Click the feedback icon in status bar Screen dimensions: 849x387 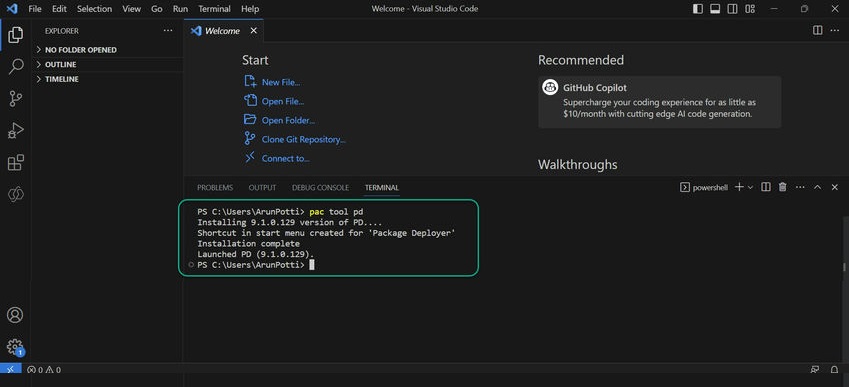815,370
